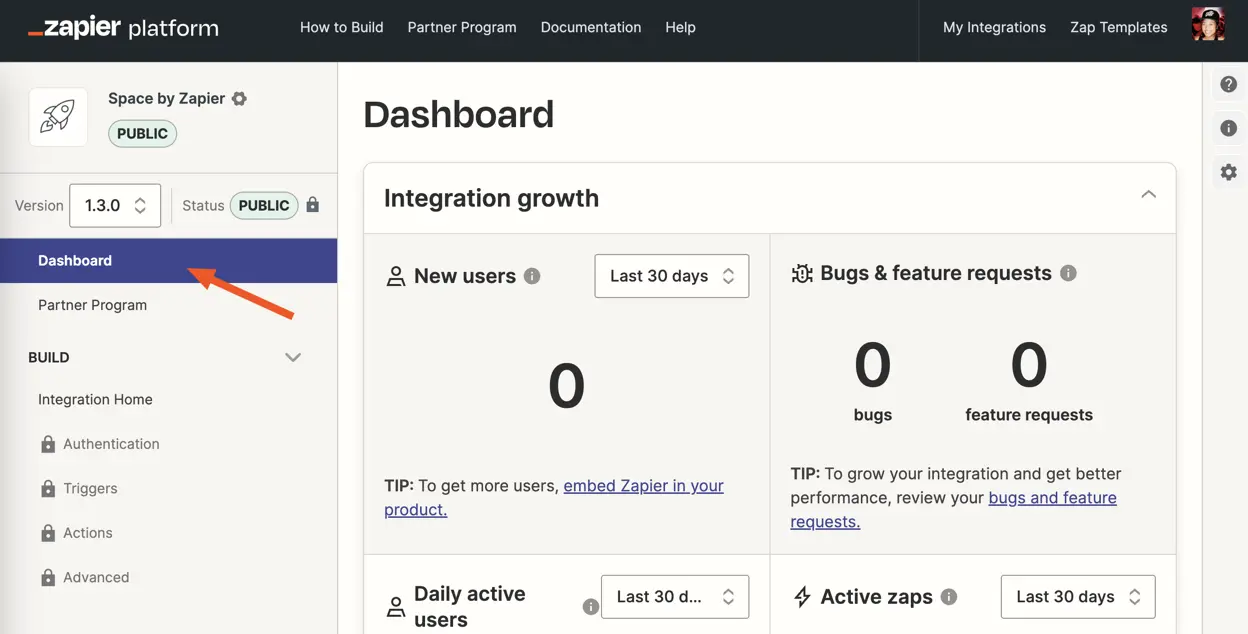The height and width of the screenshot is (634, 1248).
Task: Open the Version 1.3.0 selector
Action: click(x=115, y=205)
